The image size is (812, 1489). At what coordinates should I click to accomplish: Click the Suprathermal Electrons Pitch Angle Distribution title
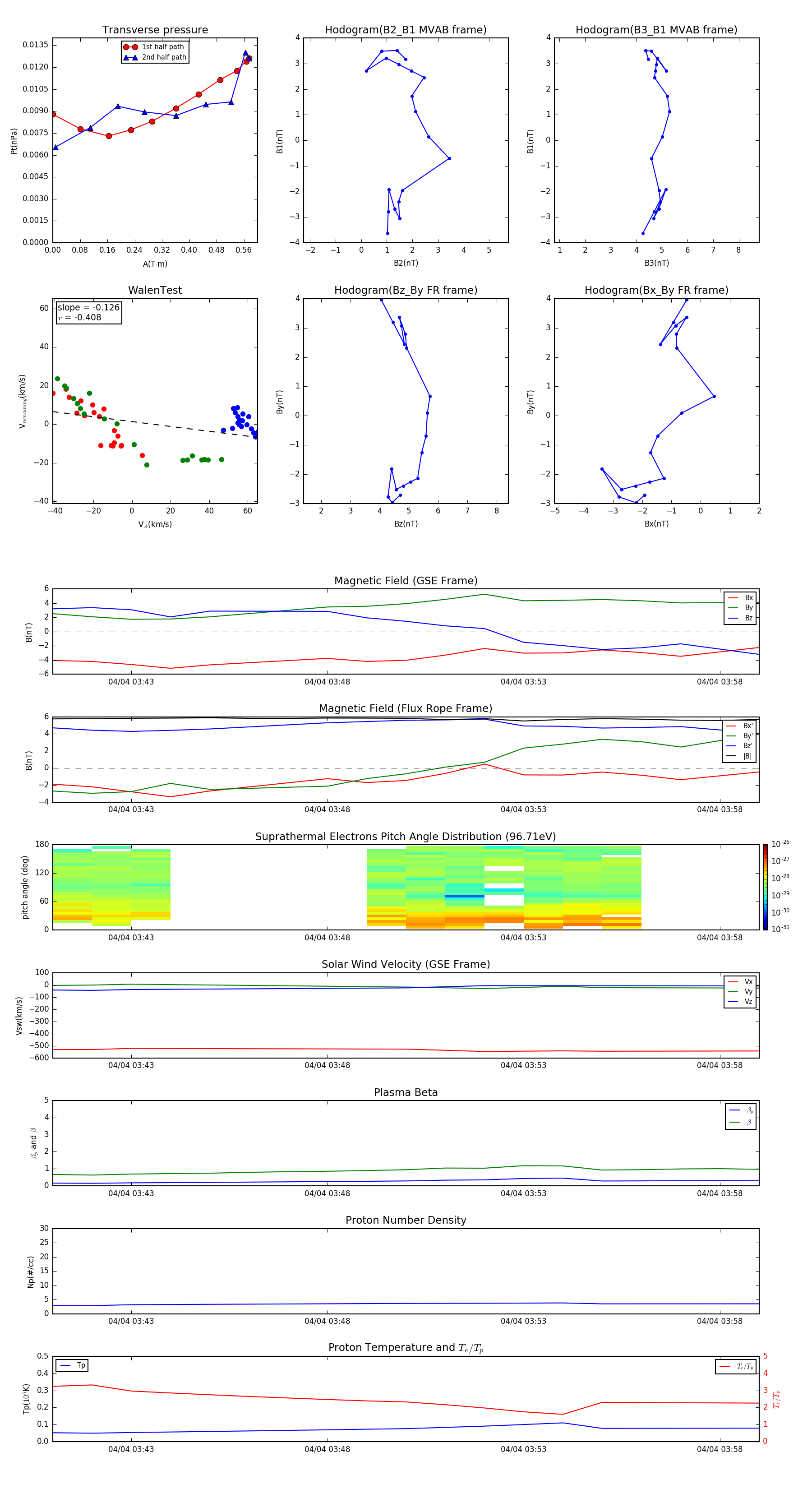(406, 837)
